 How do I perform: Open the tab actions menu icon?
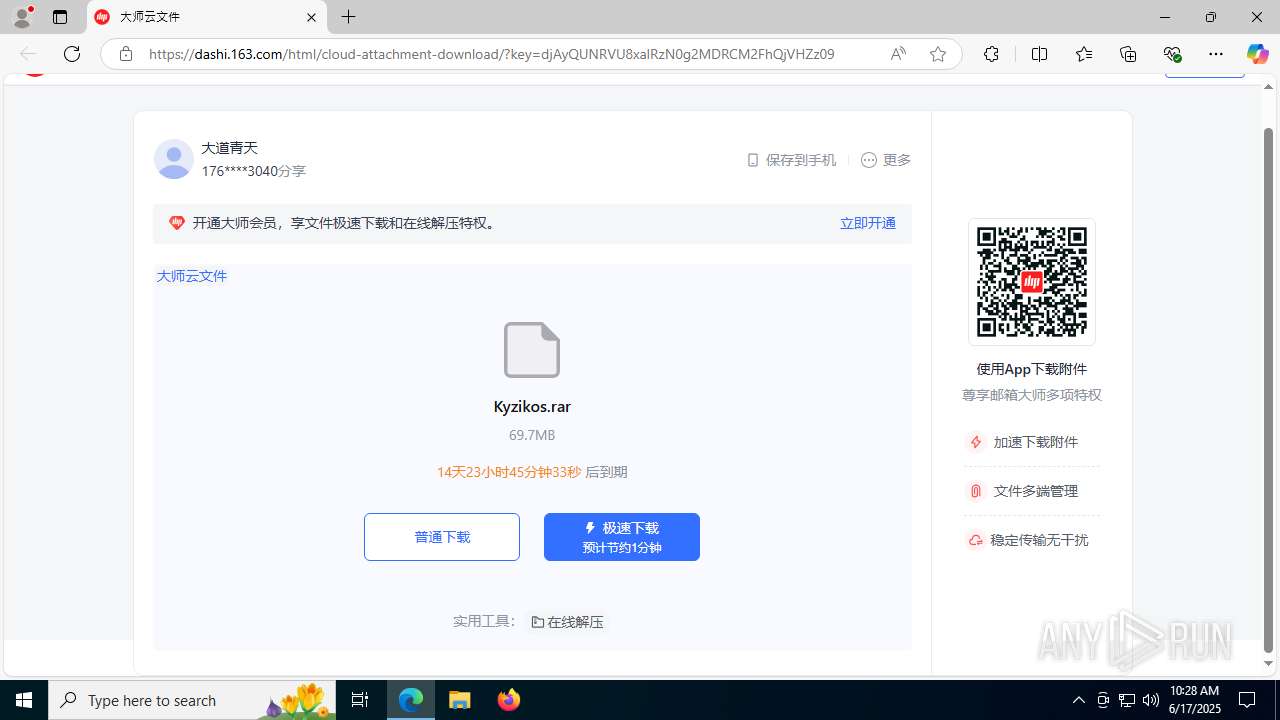pyautogui.click(x=60, y=17)
